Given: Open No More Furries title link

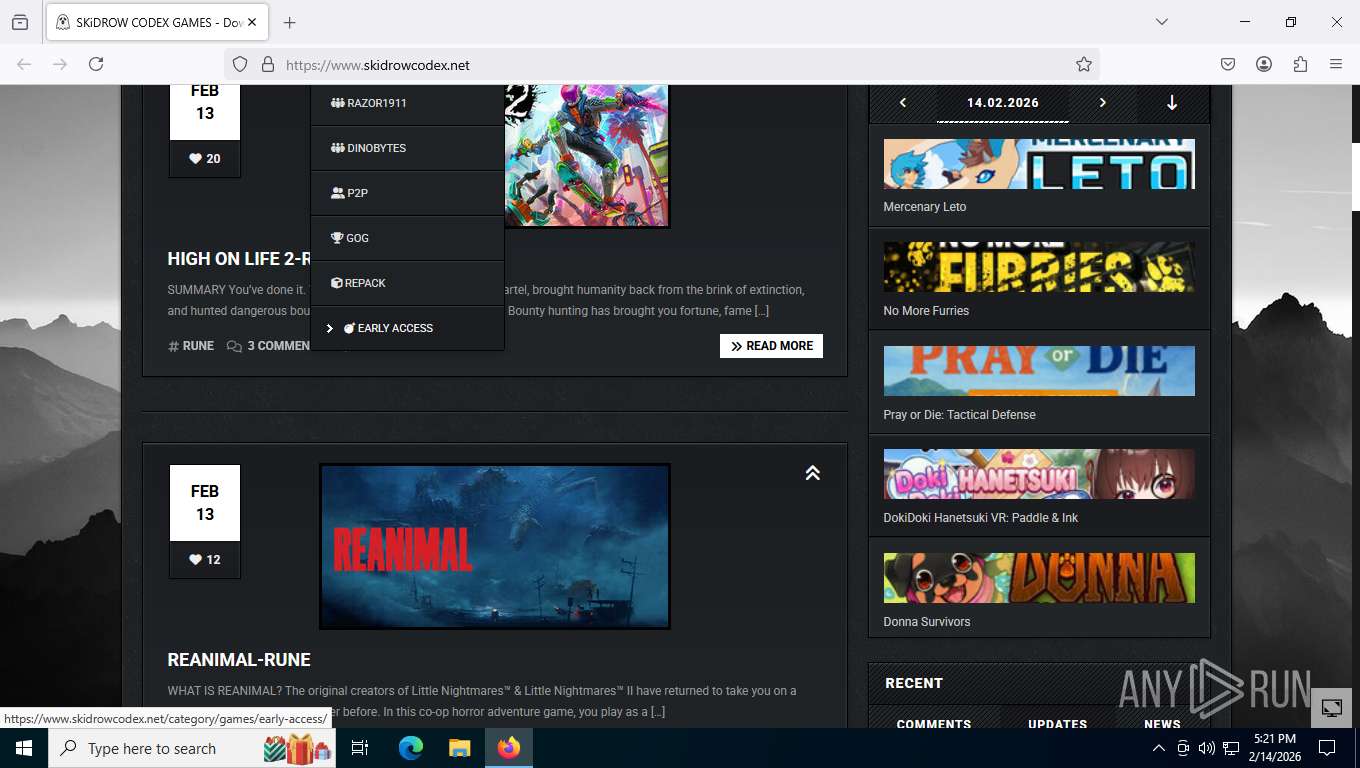Looking at the screenshot, I should click(x=926, y=311).
